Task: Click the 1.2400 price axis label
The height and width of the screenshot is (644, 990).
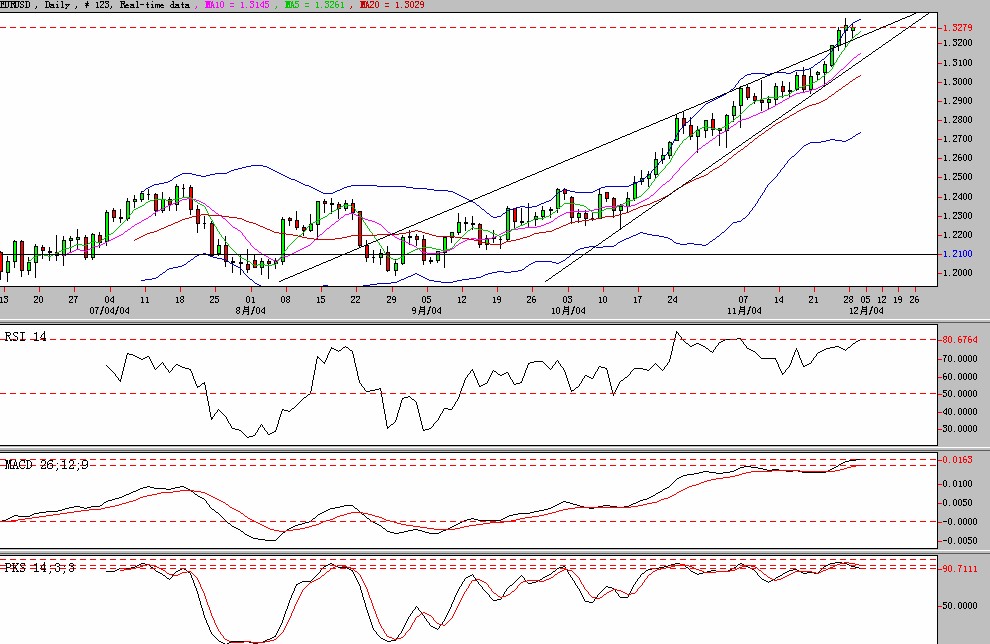Action: click(x=957, y=196)
